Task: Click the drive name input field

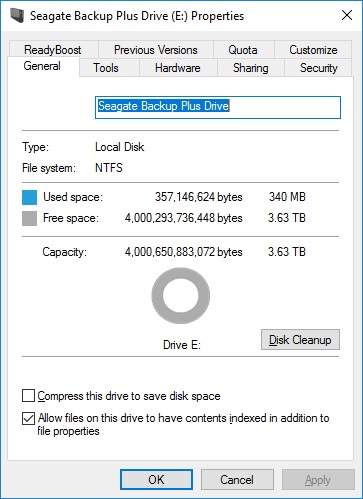Action: point(218,107)
